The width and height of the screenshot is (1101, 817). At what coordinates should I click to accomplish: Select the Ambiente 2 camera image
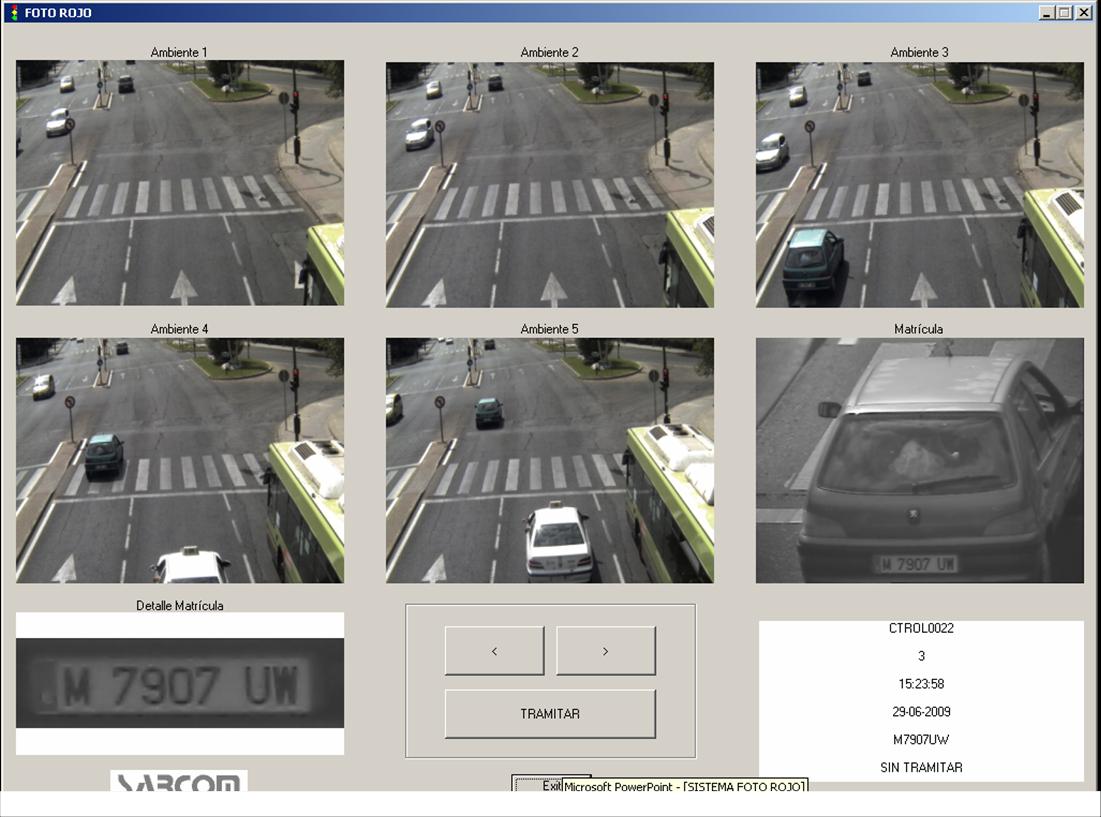click(x=550, y=185)
